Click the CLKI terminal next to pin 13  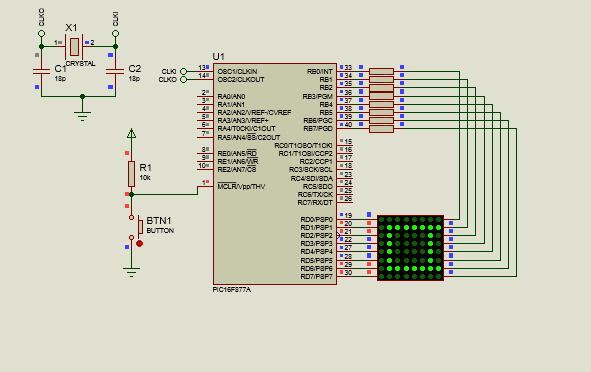coord(183,71)
